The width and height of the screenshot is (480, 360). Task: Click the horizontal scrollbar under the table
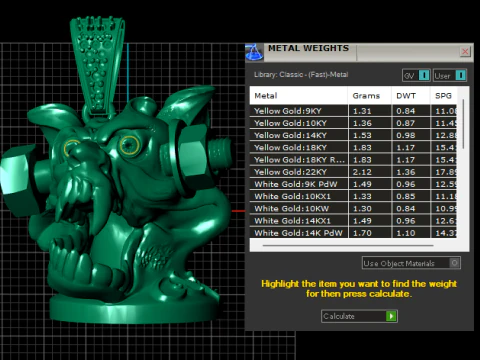[x=348, y=246]
